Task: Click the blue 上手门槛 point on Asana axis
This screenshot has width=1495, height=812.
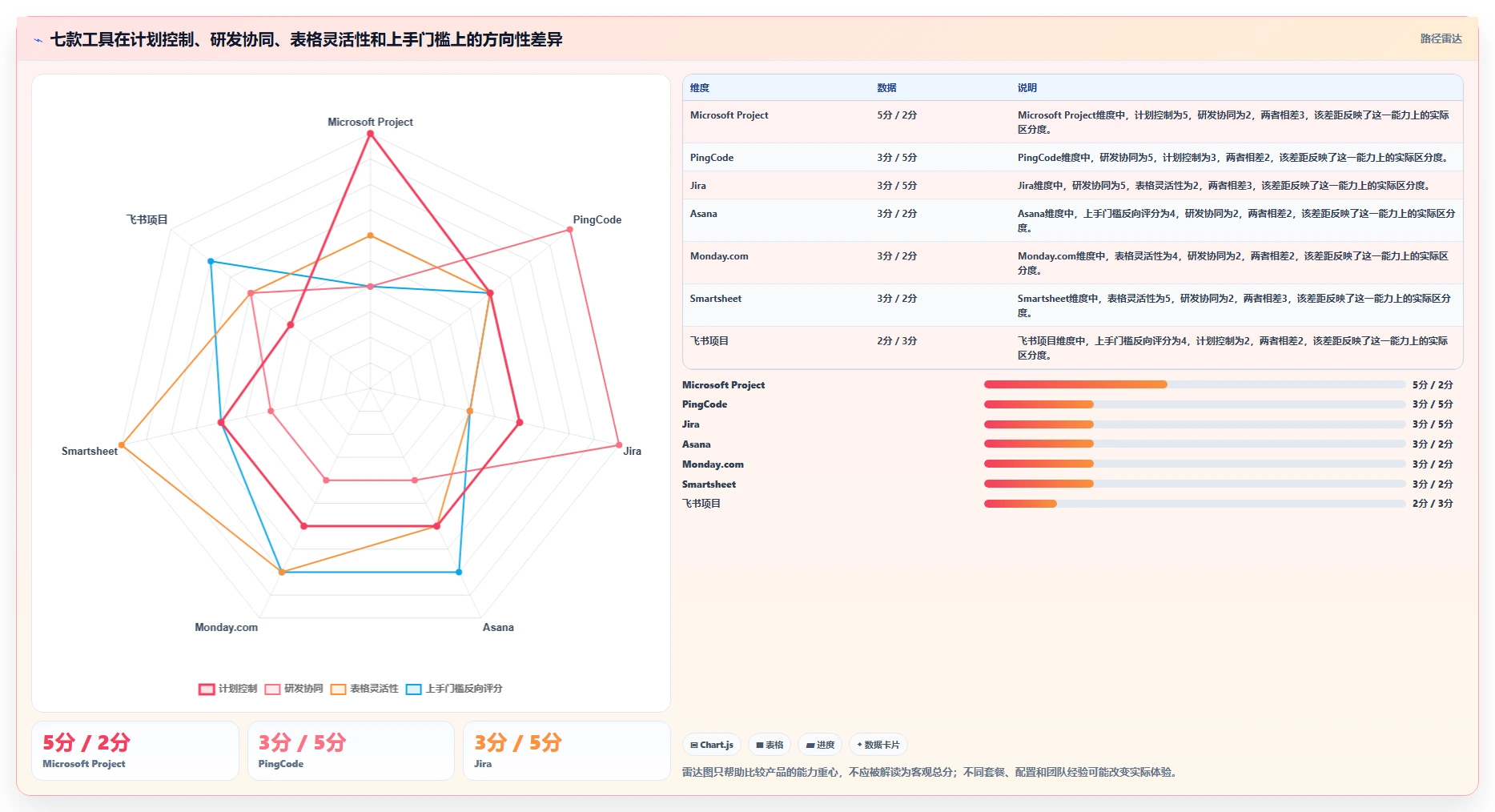Action: (x=459, y=572)
